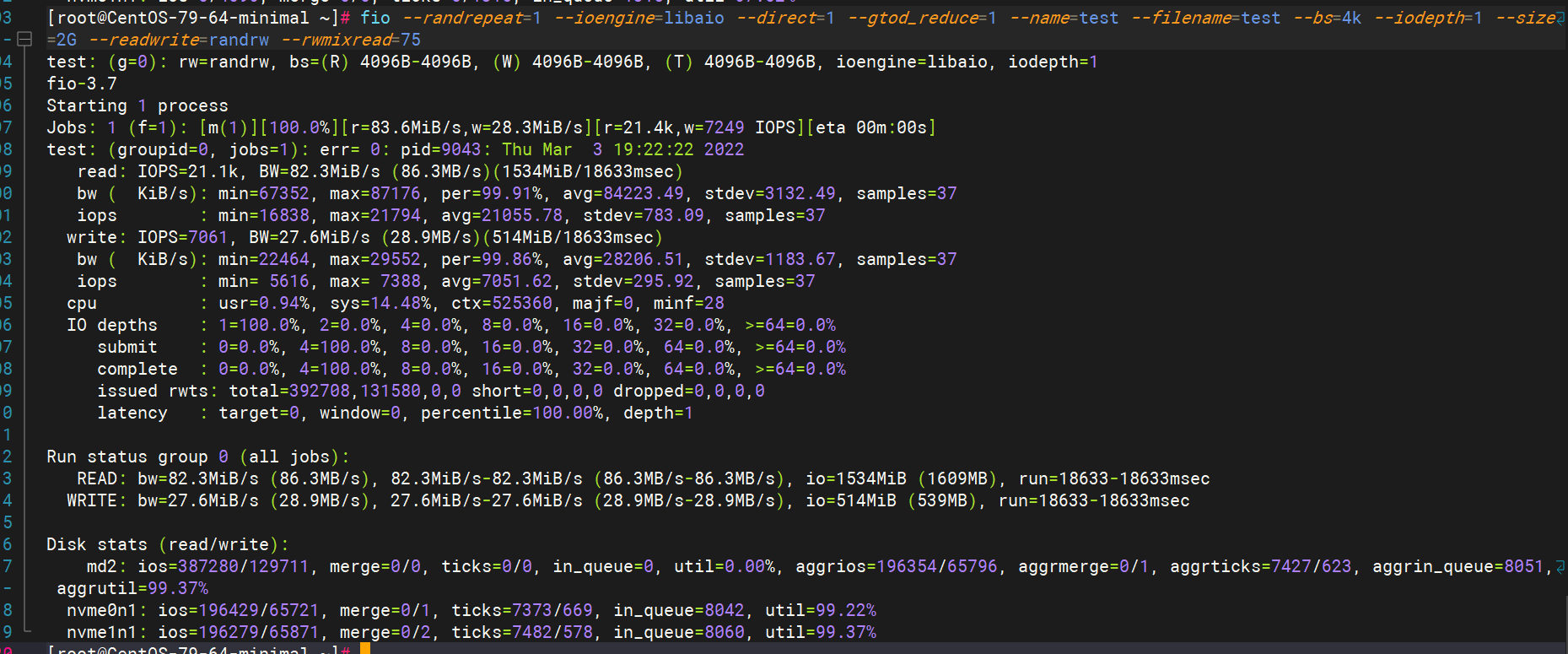Viewport: 1568px width, 654px height.
Task: Select the pid=9043 value
Action: point(441,149)
